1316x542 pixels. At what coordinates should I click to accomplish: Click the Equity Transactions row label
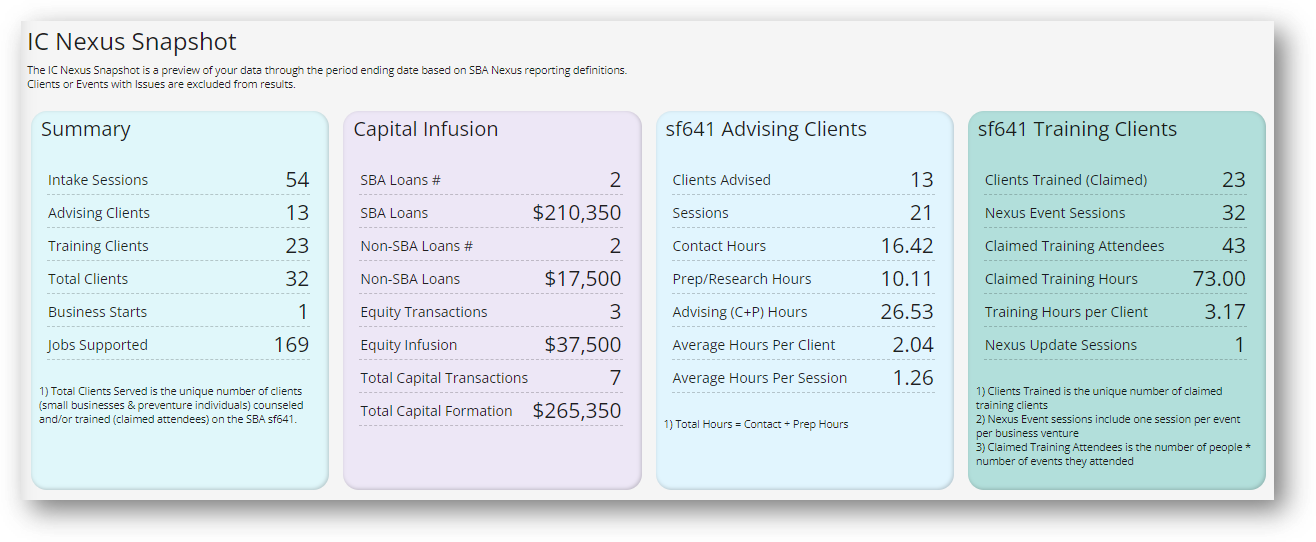[x=424, y=312]
